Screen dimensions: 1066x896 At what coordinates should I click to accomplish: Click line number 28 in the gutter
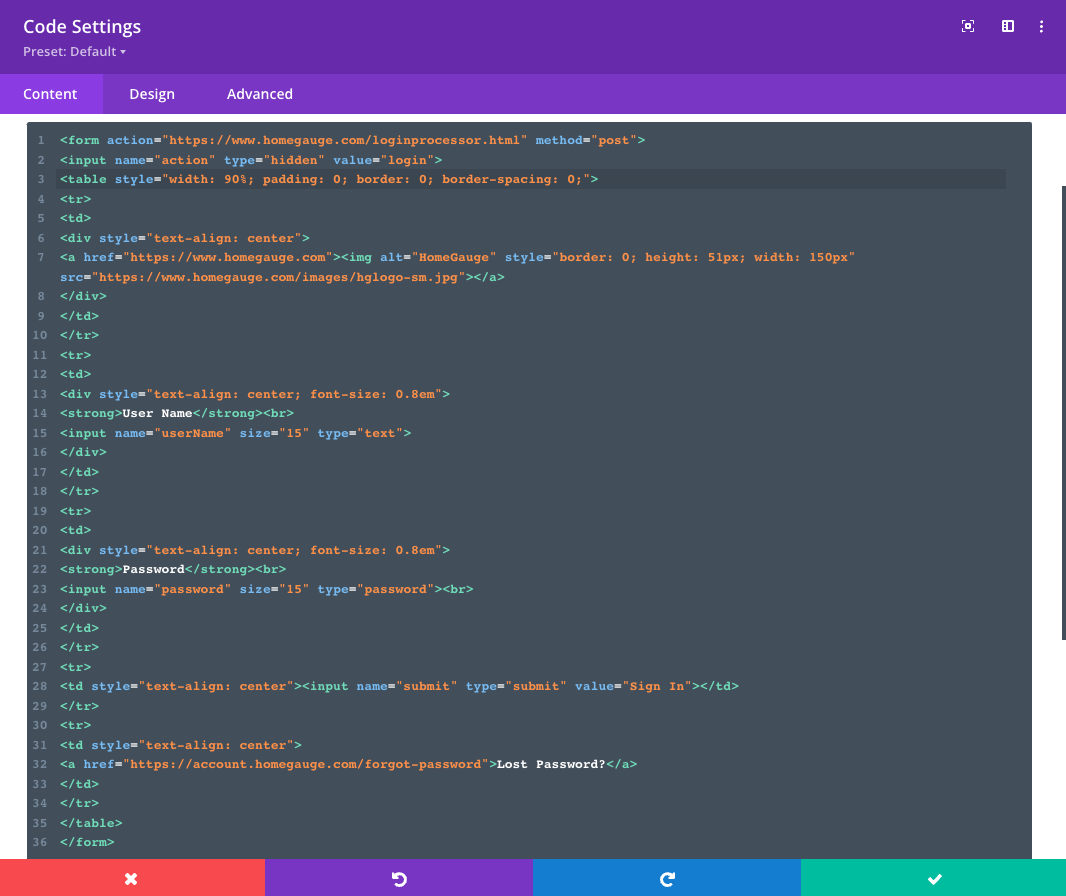[x=40, y=687]
